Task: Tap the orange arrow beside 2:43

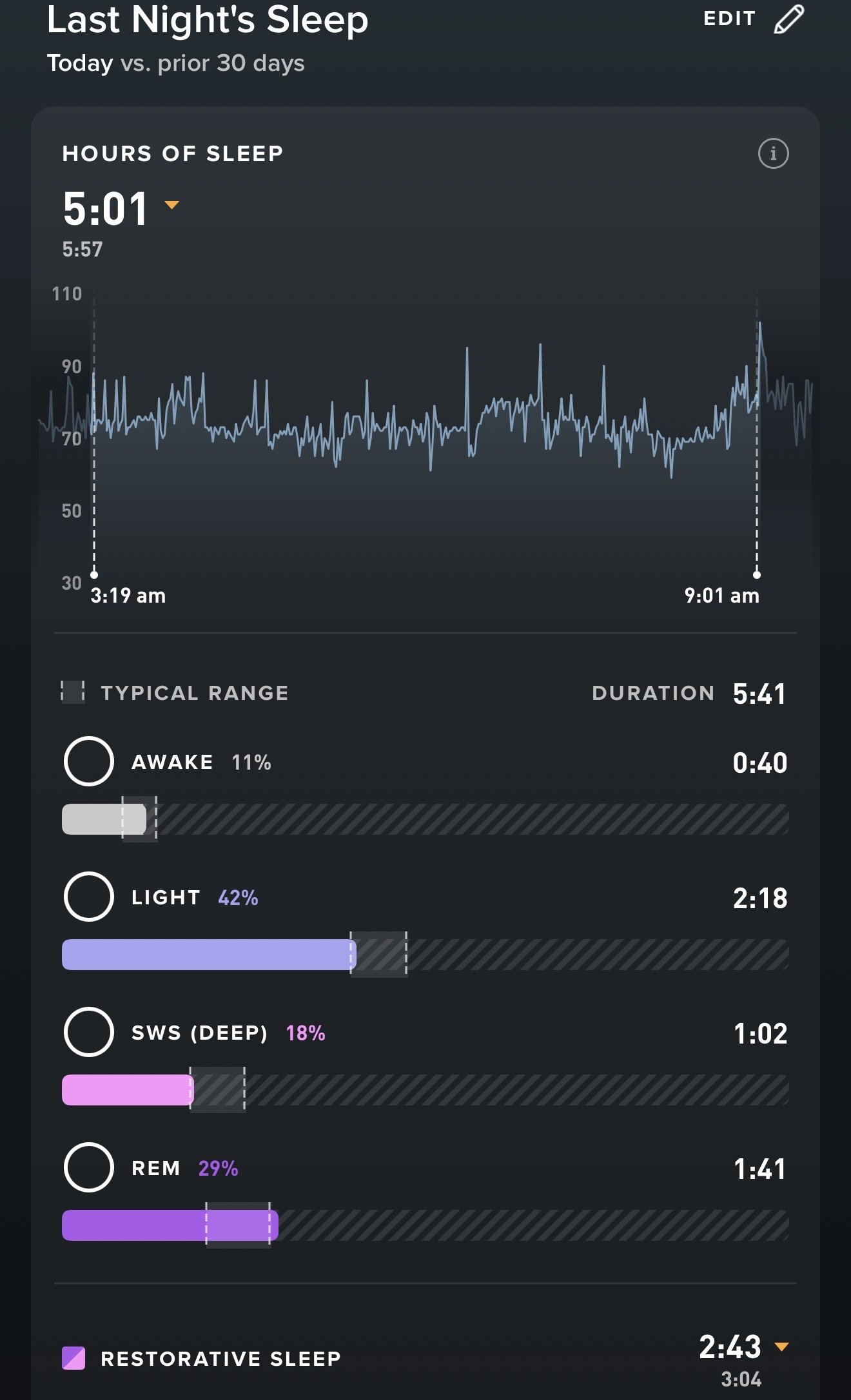Action: (781, 1347)
